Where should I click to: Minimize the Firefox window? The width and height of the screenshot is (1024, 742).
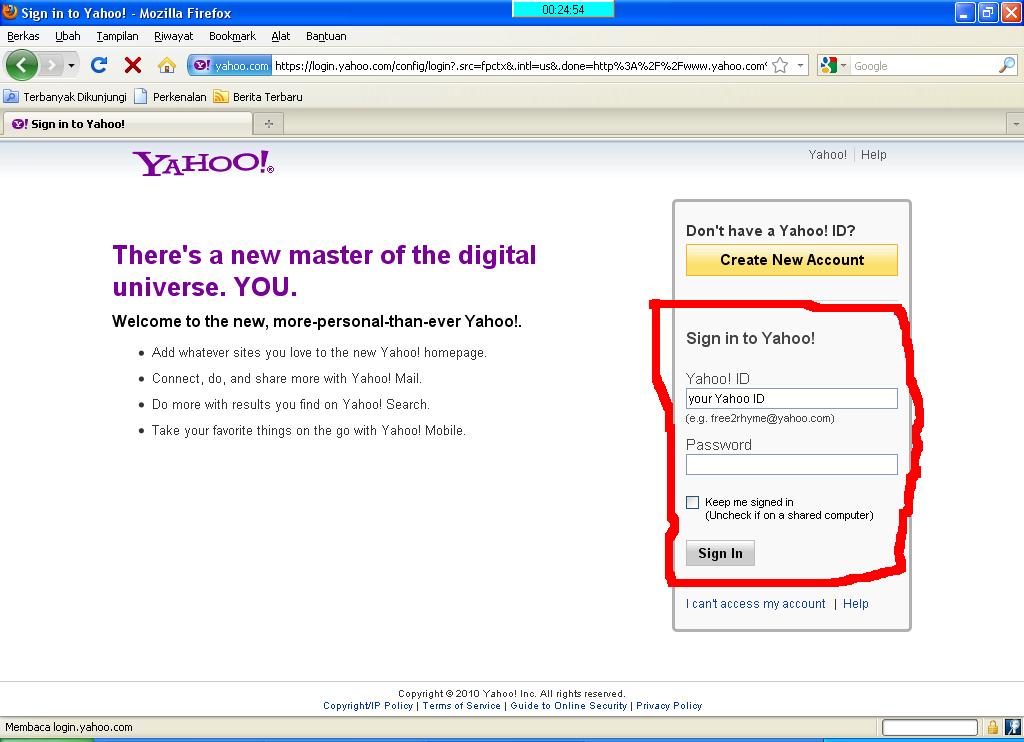click(x=965, y=12)
